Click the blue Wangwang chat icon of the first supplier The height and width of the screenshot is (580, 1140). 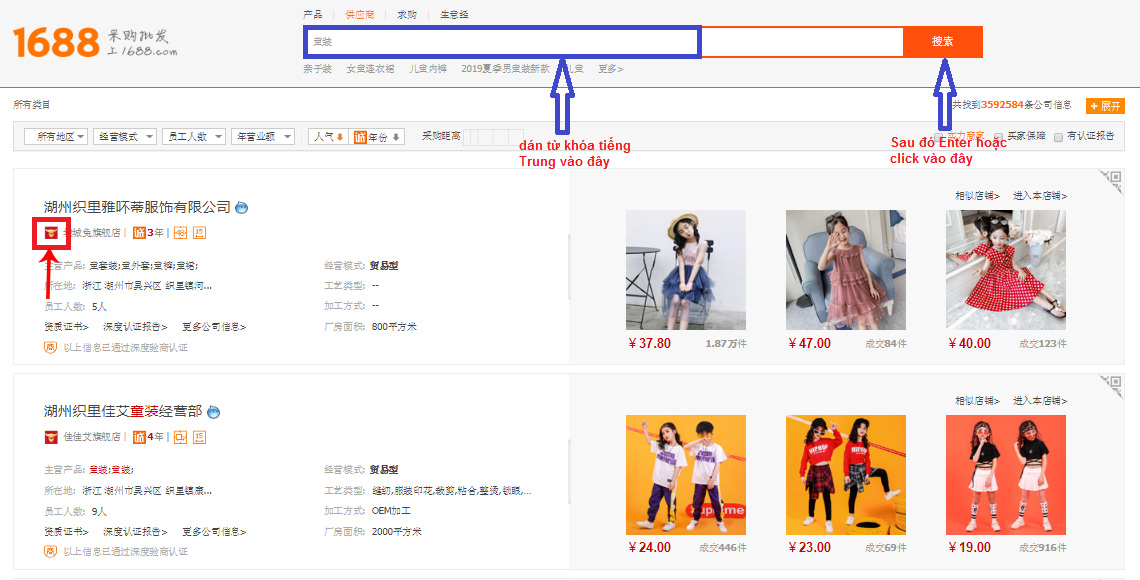tap(241, 208)
